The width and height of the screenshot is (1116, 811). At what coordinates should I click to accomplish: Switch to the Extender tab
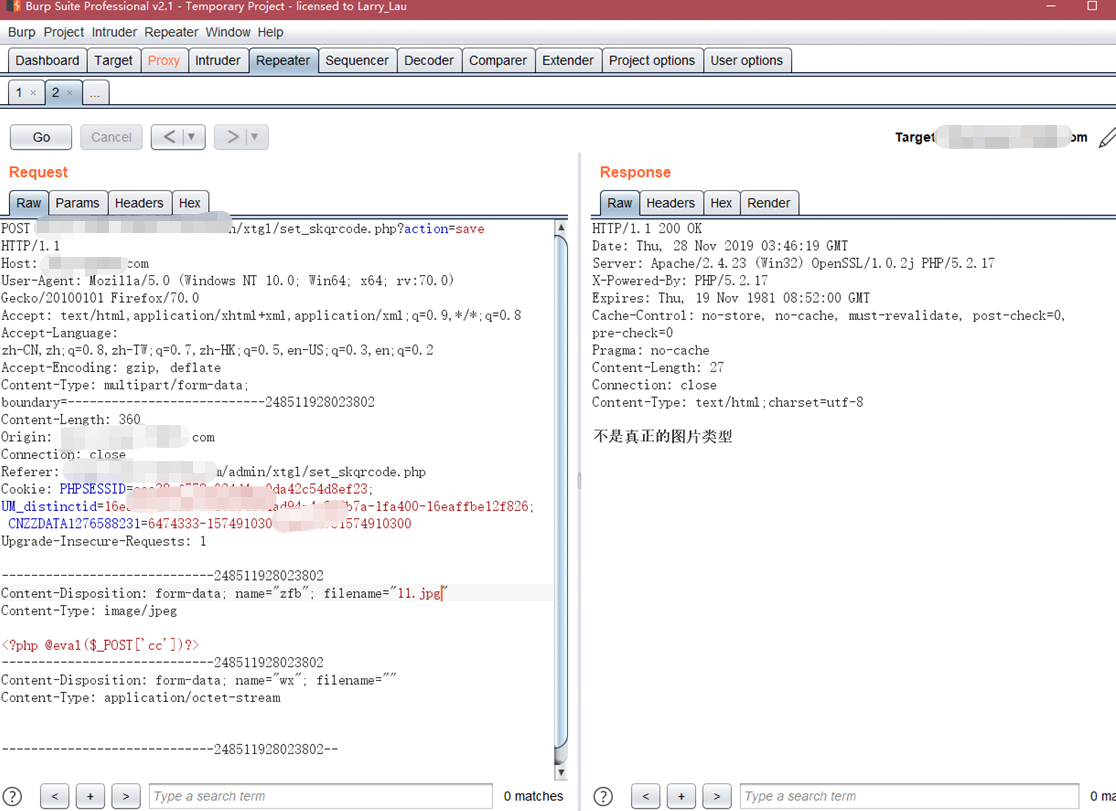click(x=567, y=61)
